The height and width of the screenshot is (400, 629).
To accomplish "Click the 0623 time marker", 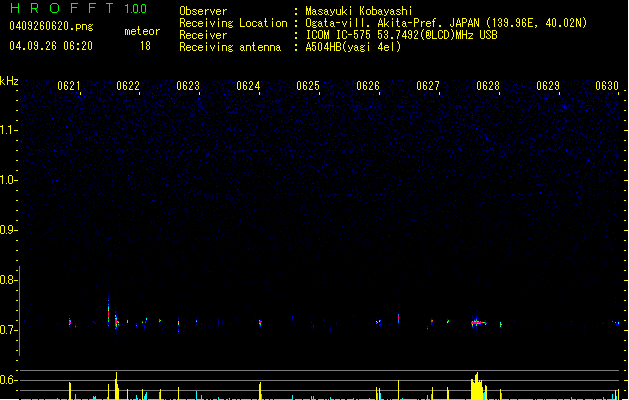I will tap(188, 85).
